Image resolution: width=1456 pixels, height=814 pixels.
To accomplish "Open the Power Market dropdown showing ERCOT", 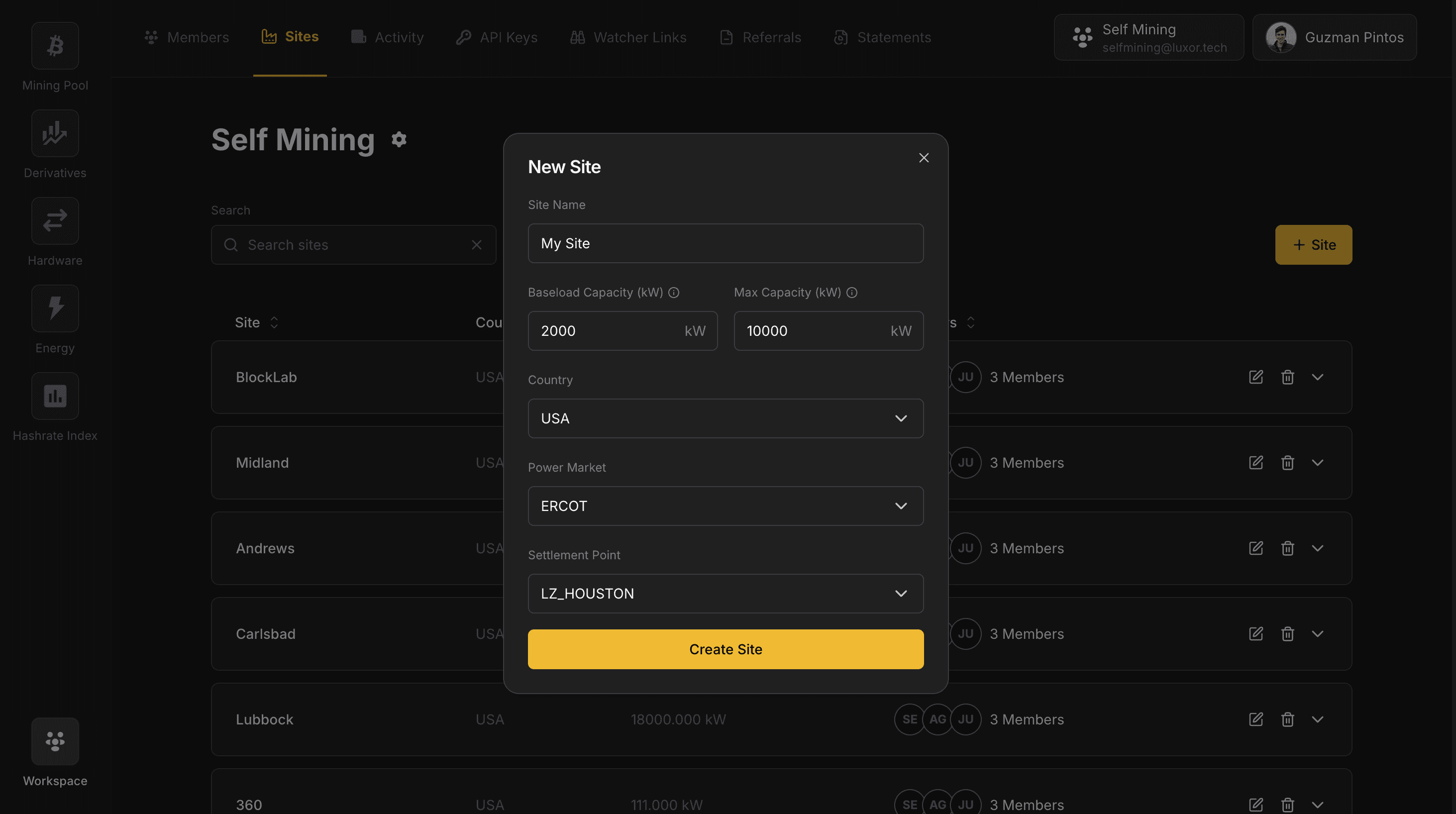I will point(726,506).
